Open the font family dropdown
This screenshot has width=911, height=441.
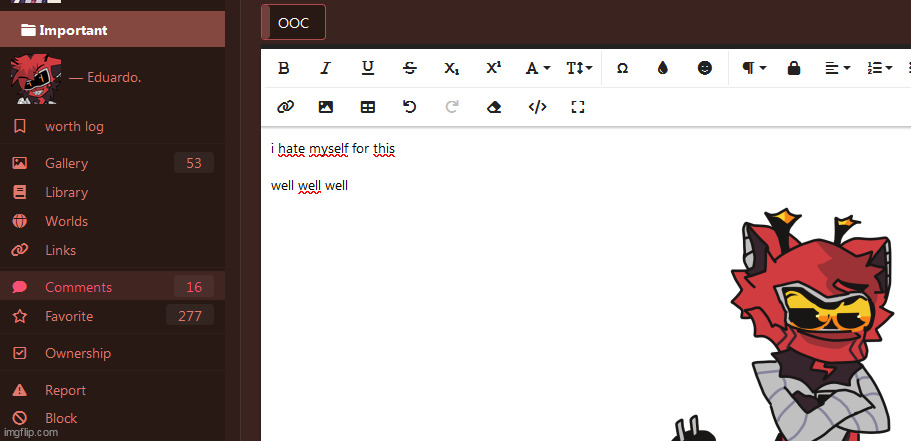coord(538,68)
